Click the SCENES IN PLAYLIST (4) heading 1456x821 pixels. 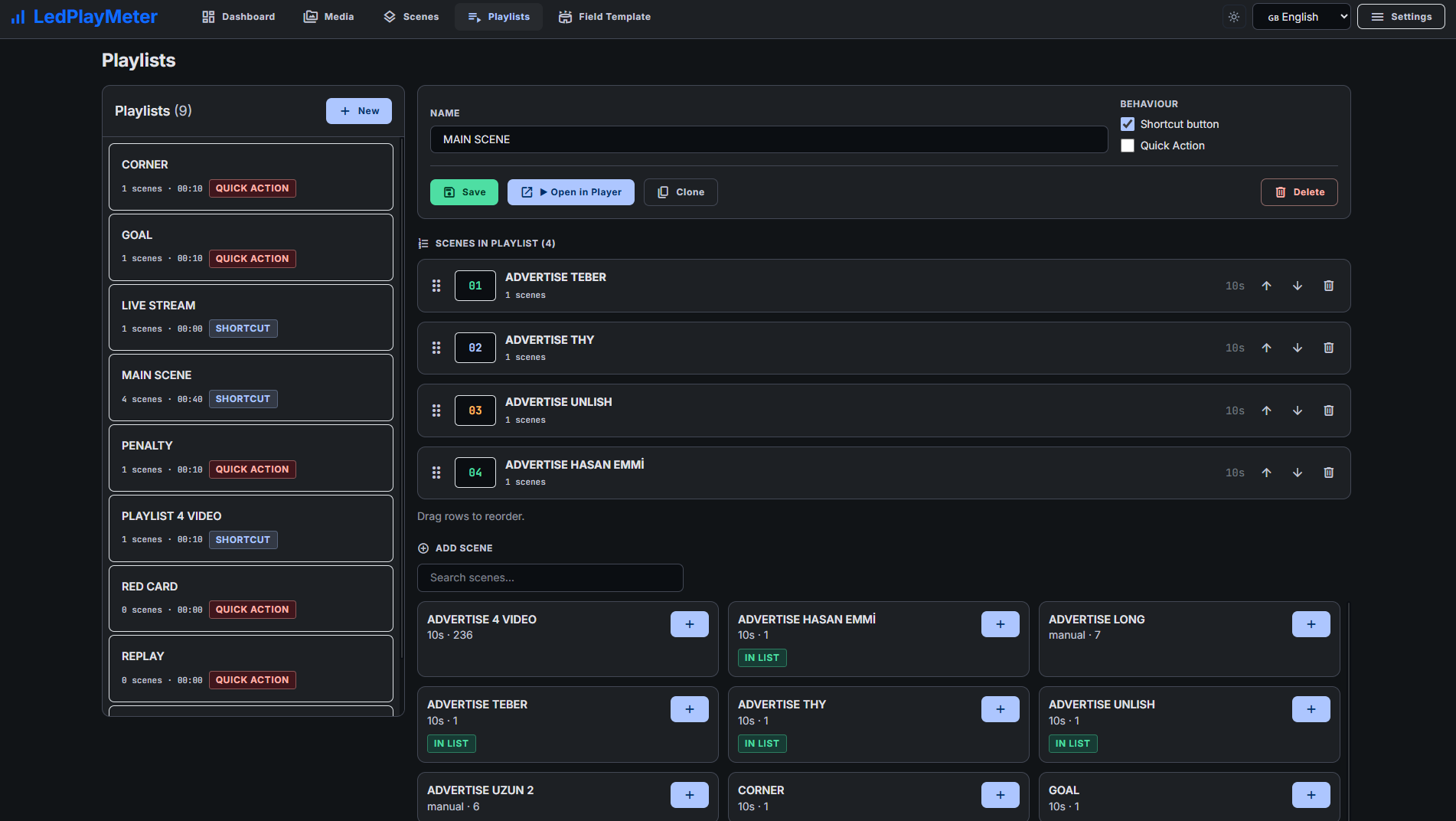(x=495, y=244)
